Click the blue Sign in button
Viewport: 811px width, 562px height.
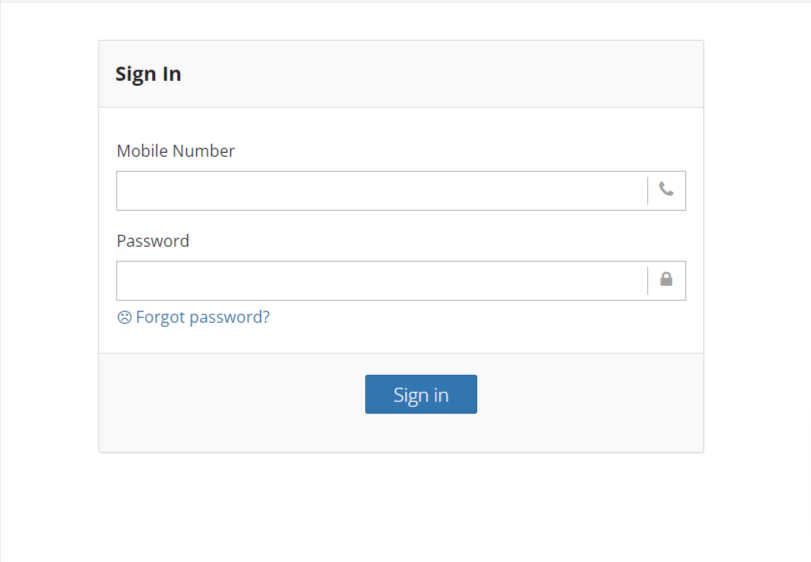[x=421, y=394]
